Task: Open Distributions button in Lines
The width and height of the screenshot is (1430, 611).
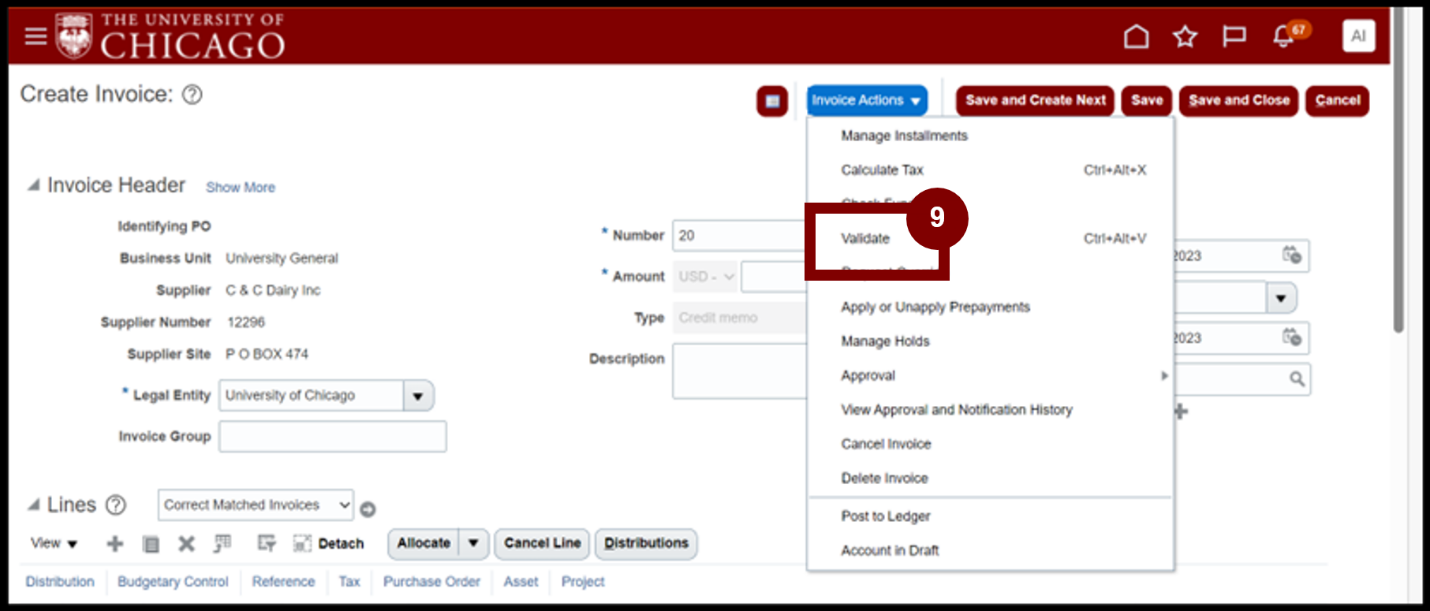Action: pos(646,544)
